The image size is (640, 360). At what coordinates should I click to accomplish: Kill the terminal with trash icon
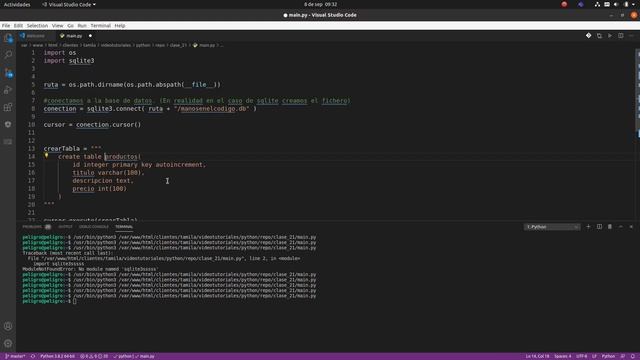click(610, 227)
